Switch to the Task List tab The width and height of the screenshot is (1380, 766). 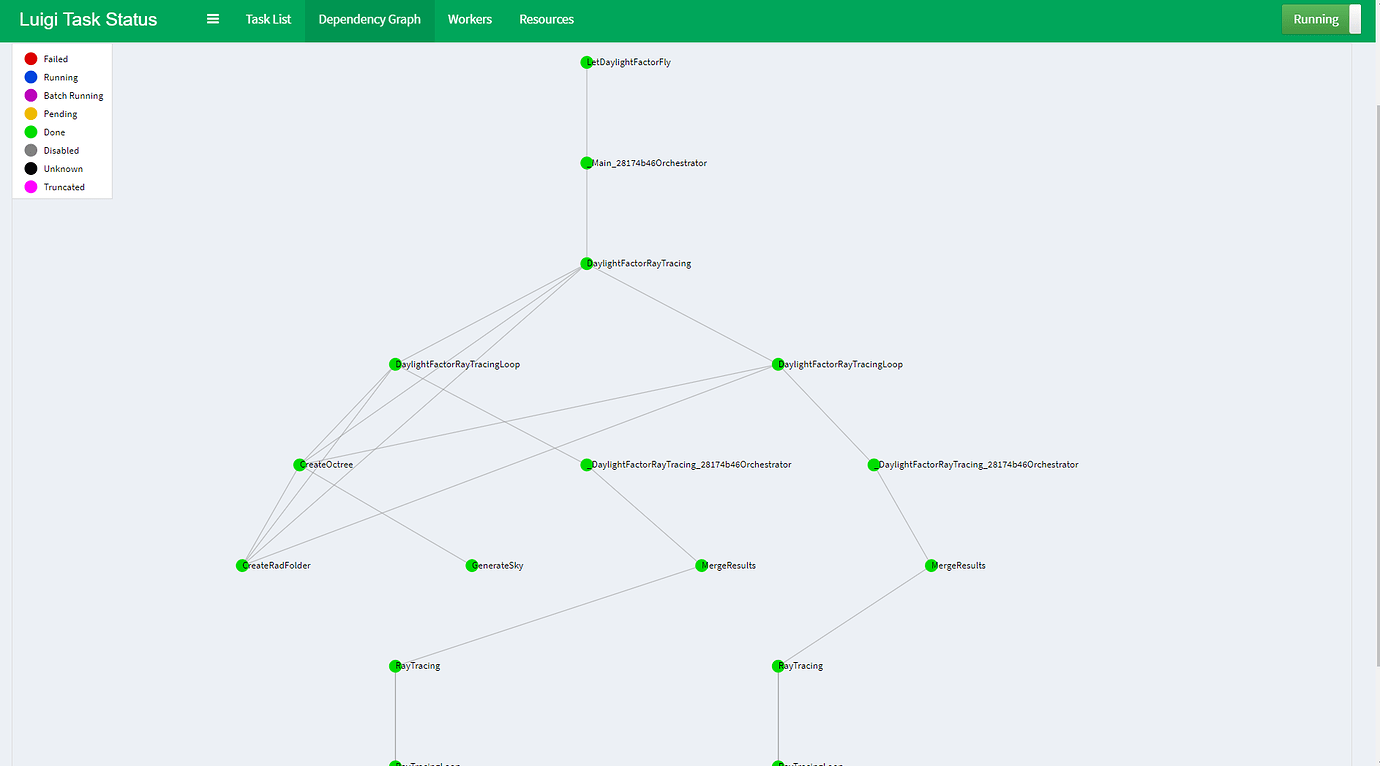coord(268,19)
